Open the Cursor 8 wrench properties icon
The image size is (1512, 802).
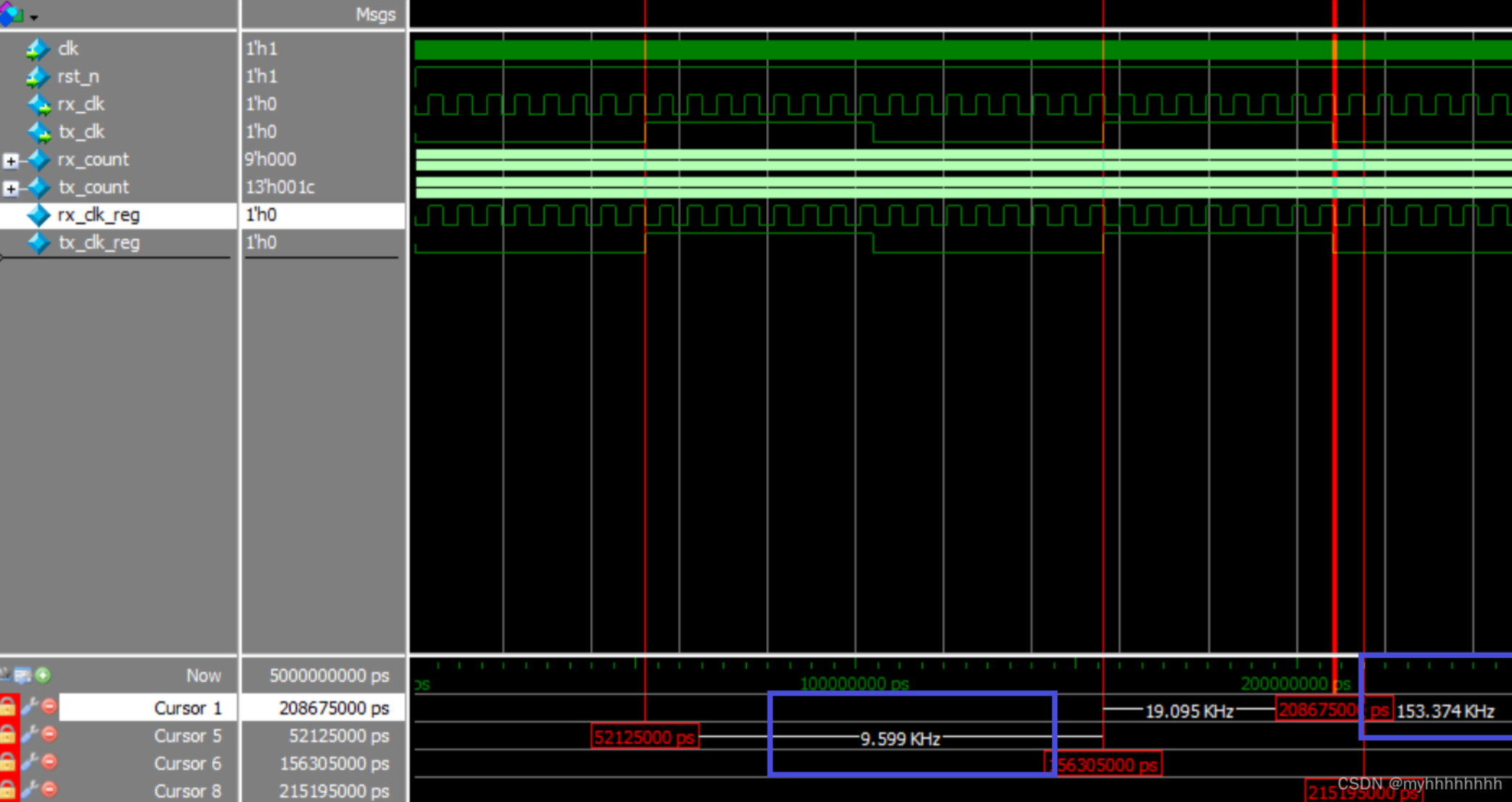click(30, 790)
